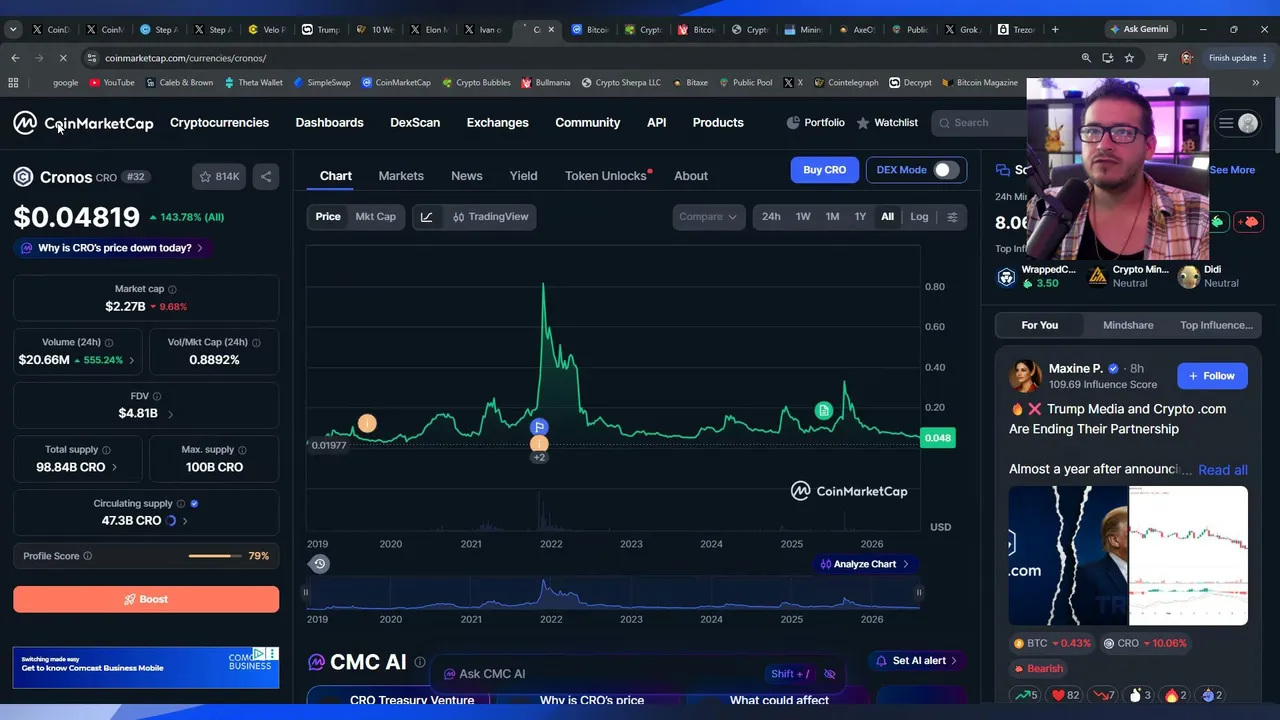
Task: Expand Volume (24h) details arrow
Action: 131,360
